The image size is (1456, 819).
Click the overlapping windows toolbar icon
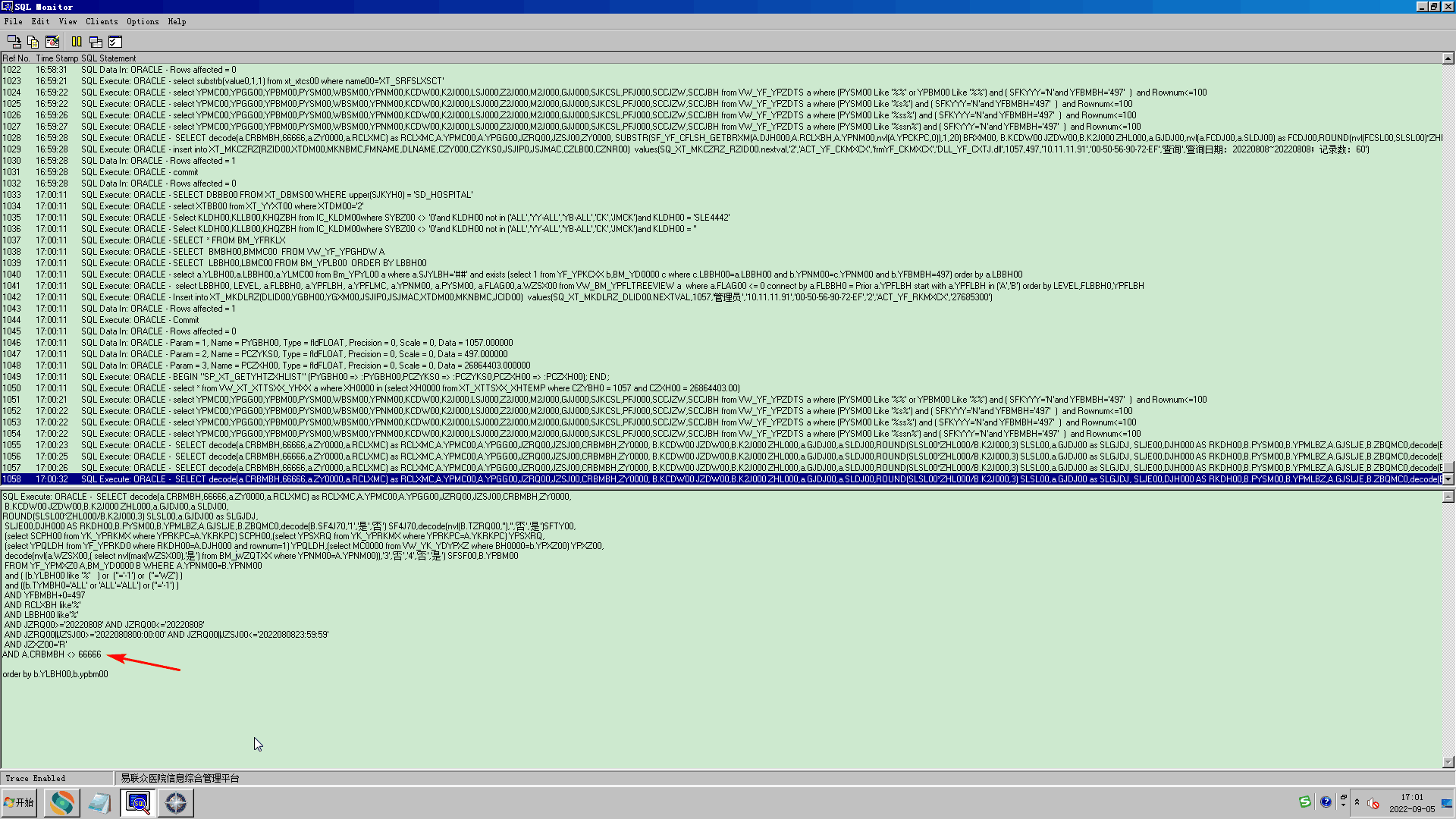pos(96,42)
